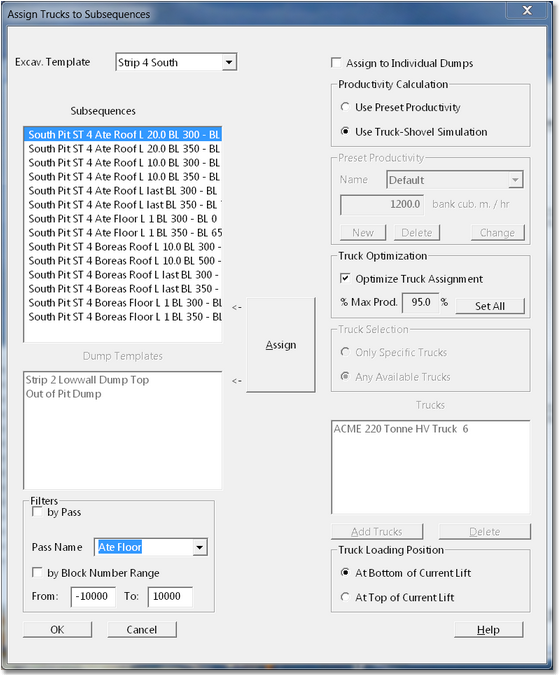This screenshot has width=560, height=677.
Task: Select Boreas Floor L 1 BL 350 subsequence
Action: click(x=123, y=317)
